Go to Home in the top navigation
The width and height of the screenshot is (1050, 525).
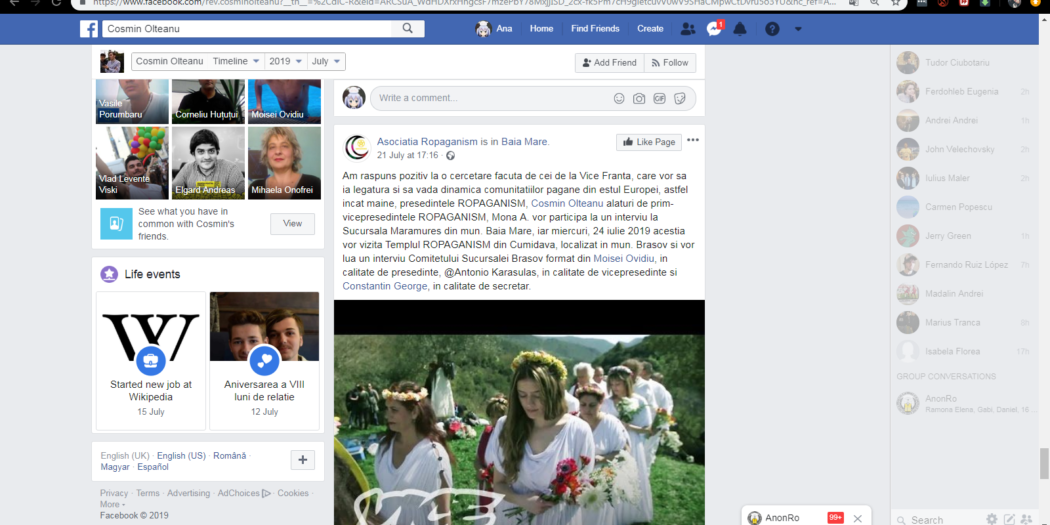point(541,29)
